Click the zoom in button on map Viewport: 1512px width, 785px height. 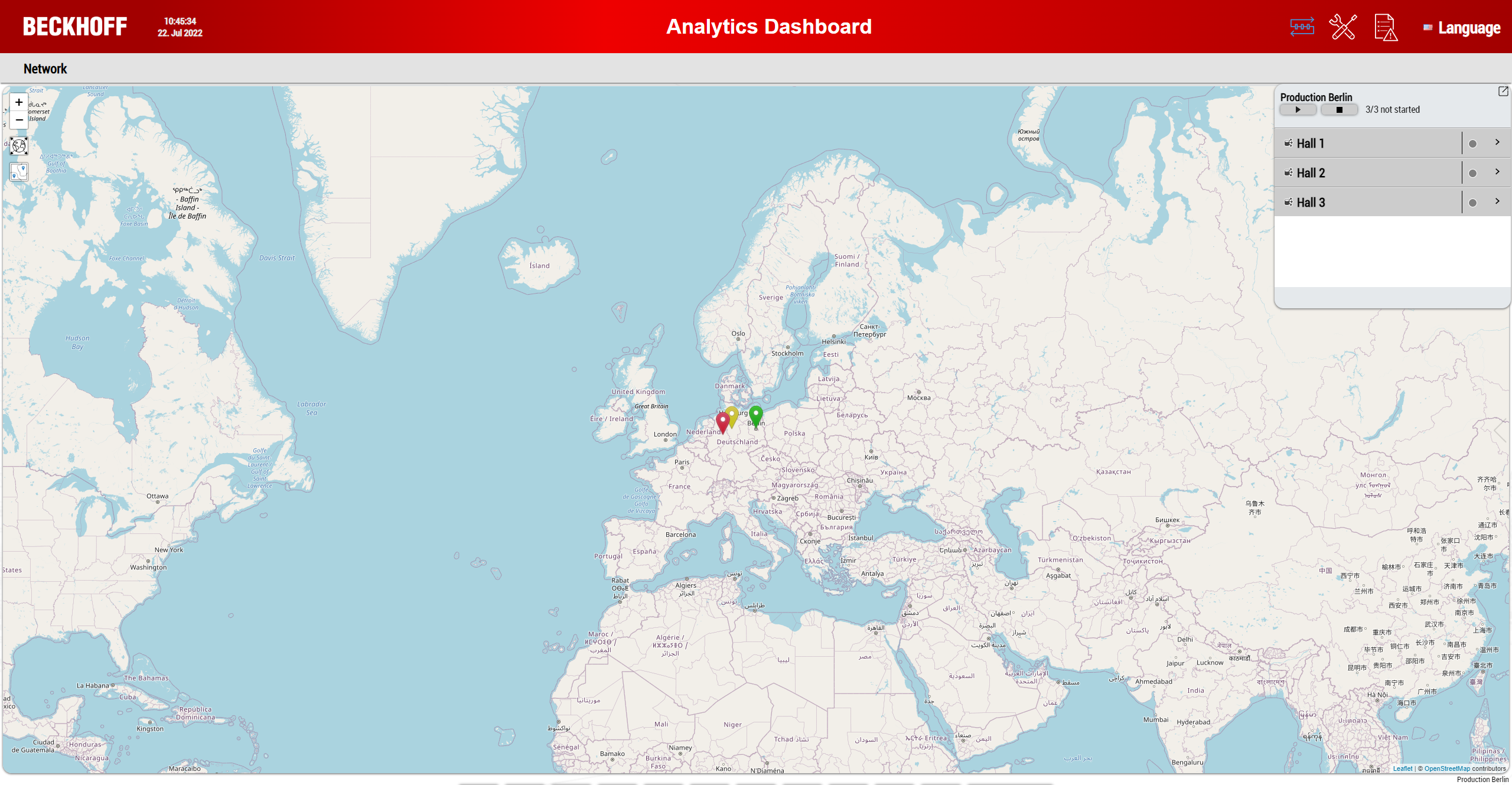(x=19, y=102)
